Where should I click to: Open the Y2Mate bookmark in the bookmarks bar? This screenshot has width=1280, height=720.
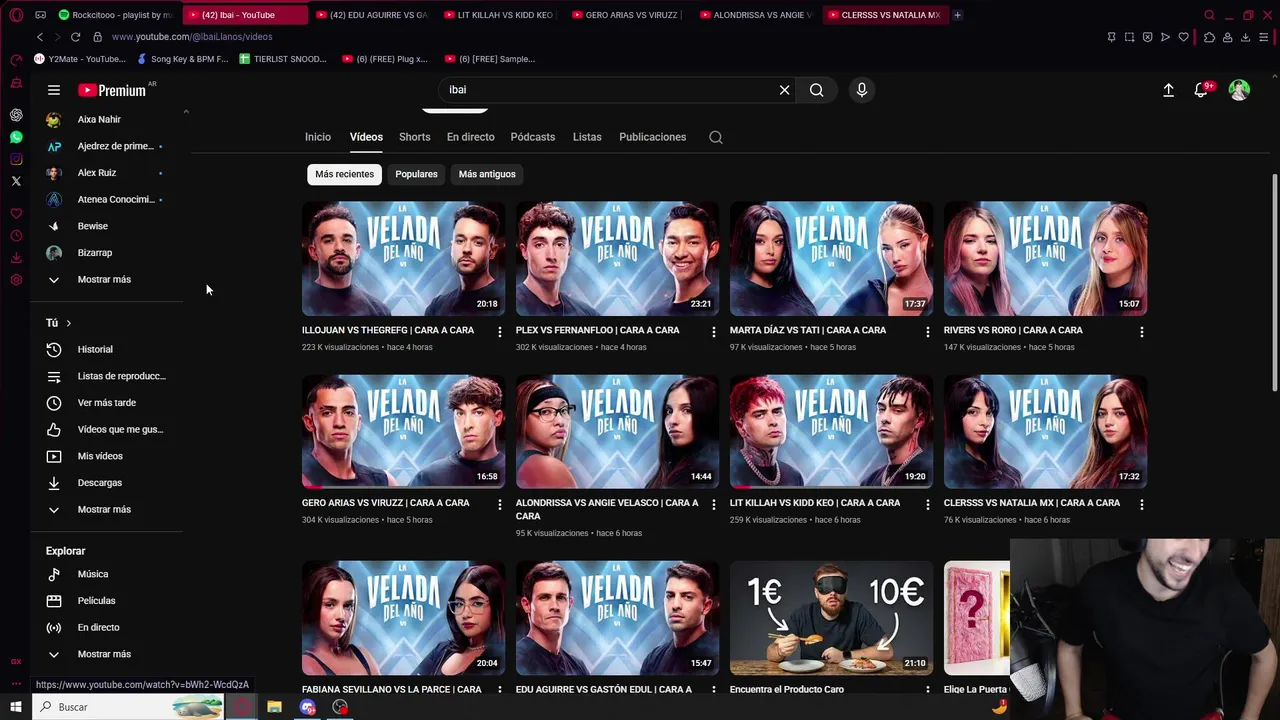[80, 59]
